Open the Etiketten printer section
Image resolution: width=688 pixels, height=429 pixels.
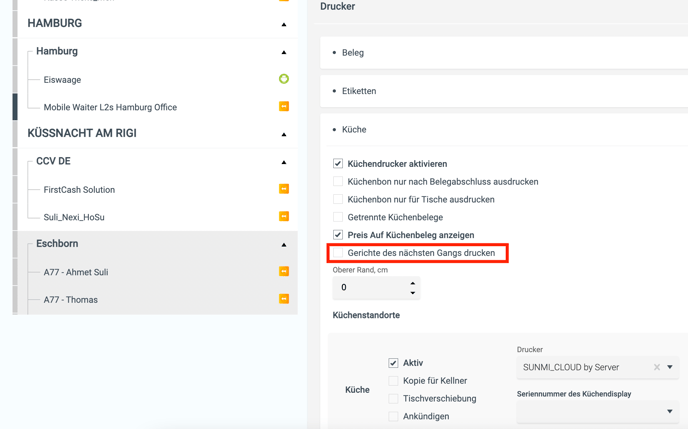[x=359, y=91]
